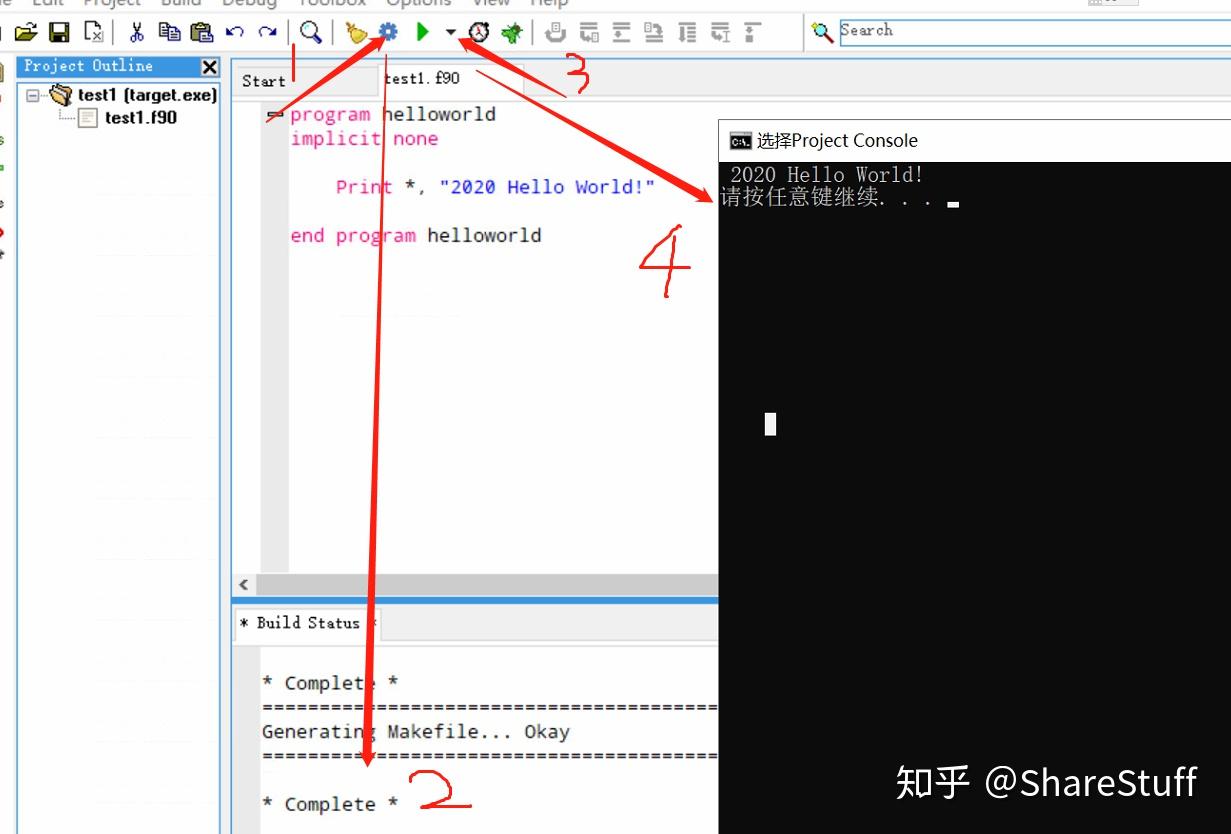Screen dimensions: 1231x834
Task: Click the Copy icon in the toolbar
Action: (x=168, y=31)
